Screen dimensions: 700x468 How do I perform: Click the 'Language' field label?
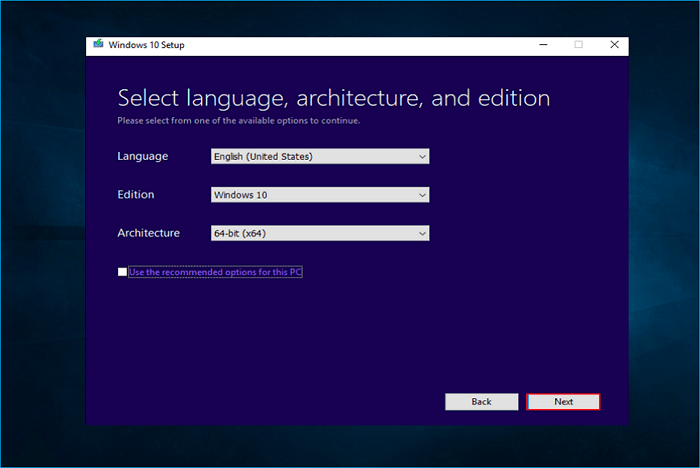point(142,156)
